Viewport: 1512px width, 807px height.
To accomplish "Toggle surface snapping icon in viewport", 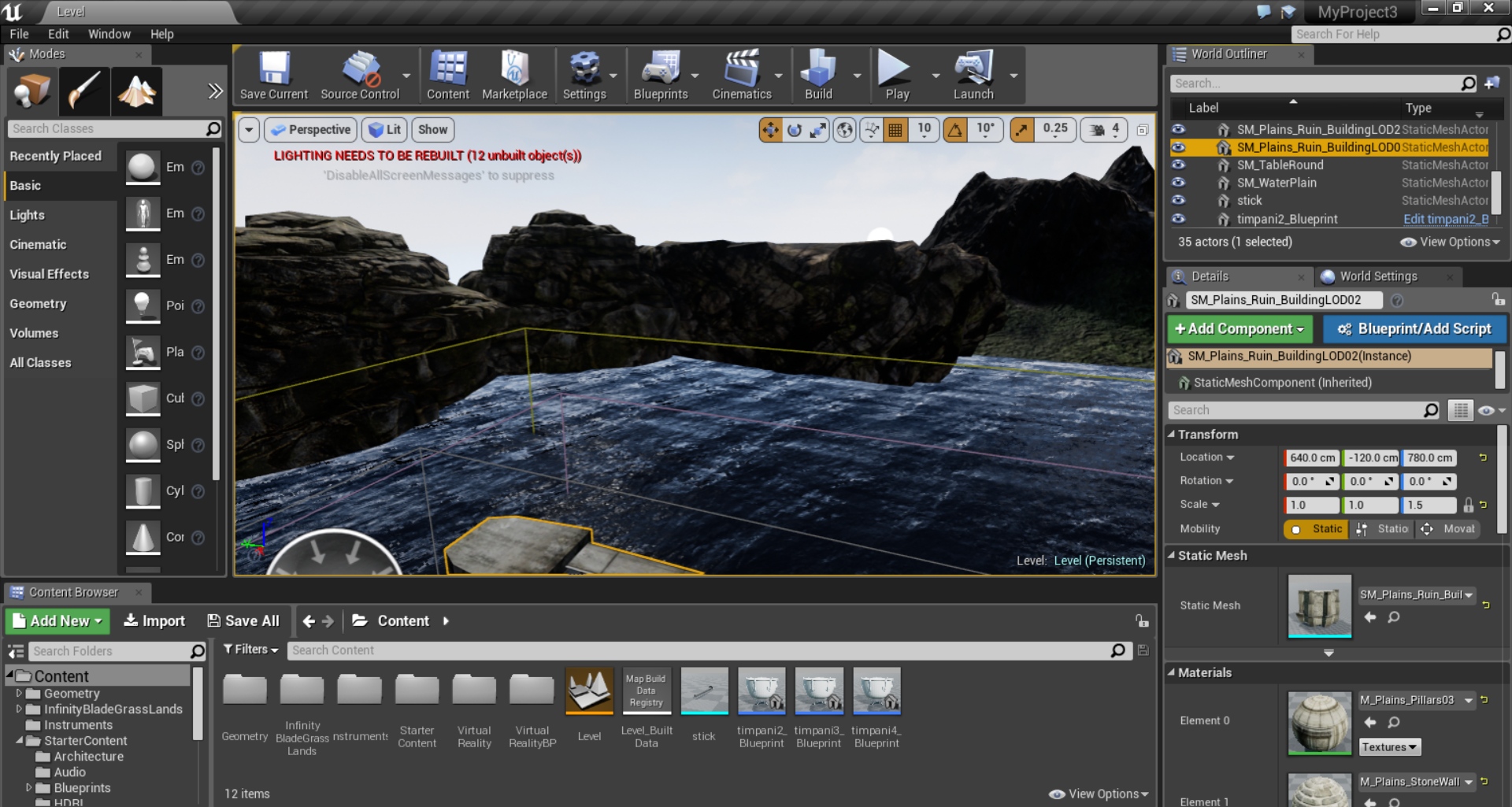I will (x=871, y=130).
